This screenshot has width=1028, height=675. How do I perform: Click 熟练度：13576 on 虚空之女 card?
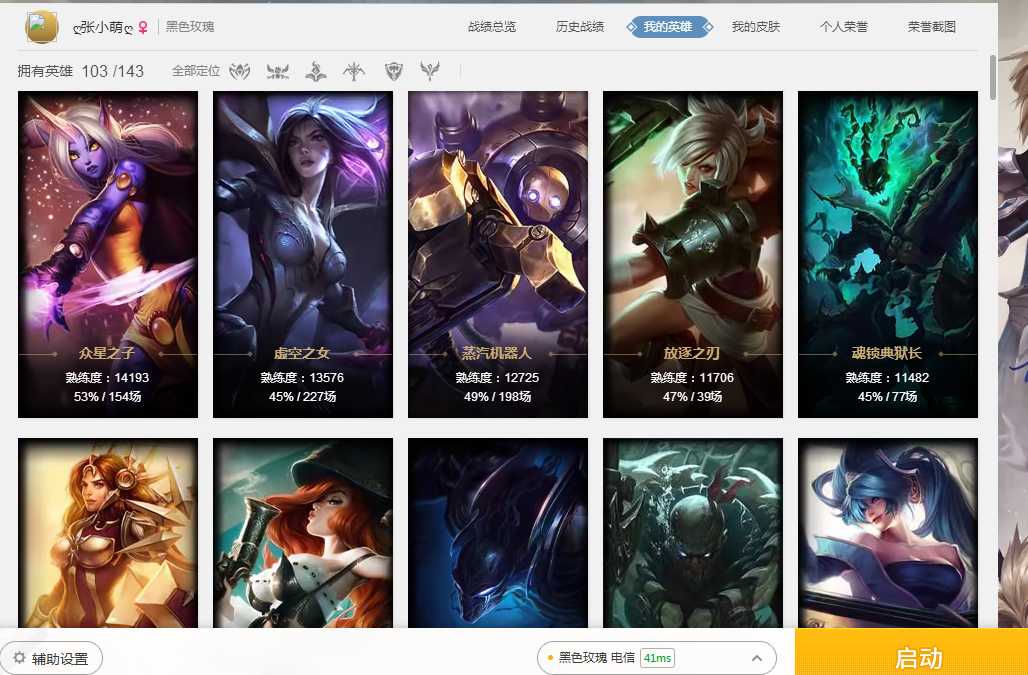(x=302, y=377)
